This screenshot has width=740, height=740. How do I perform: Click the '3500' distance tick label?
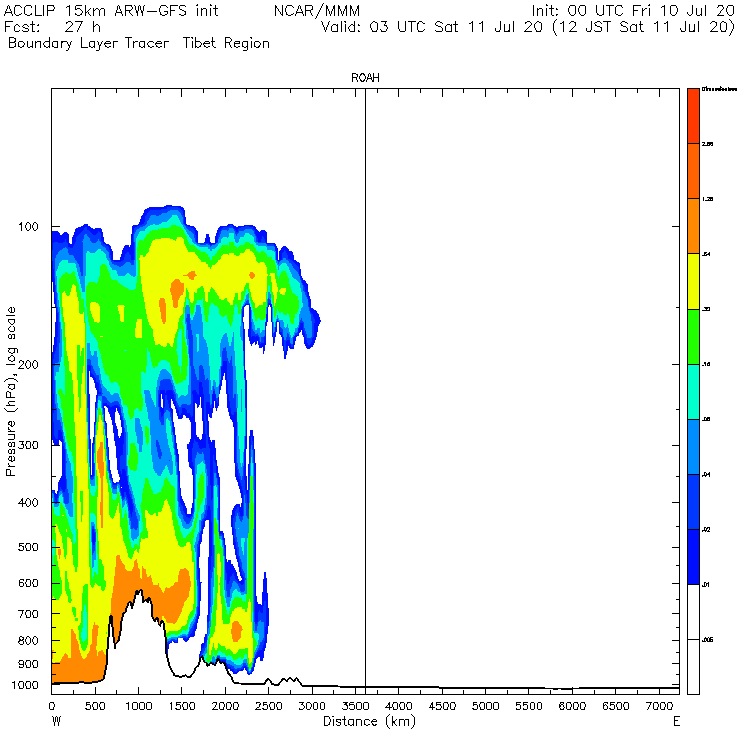[x=355, y=706]
